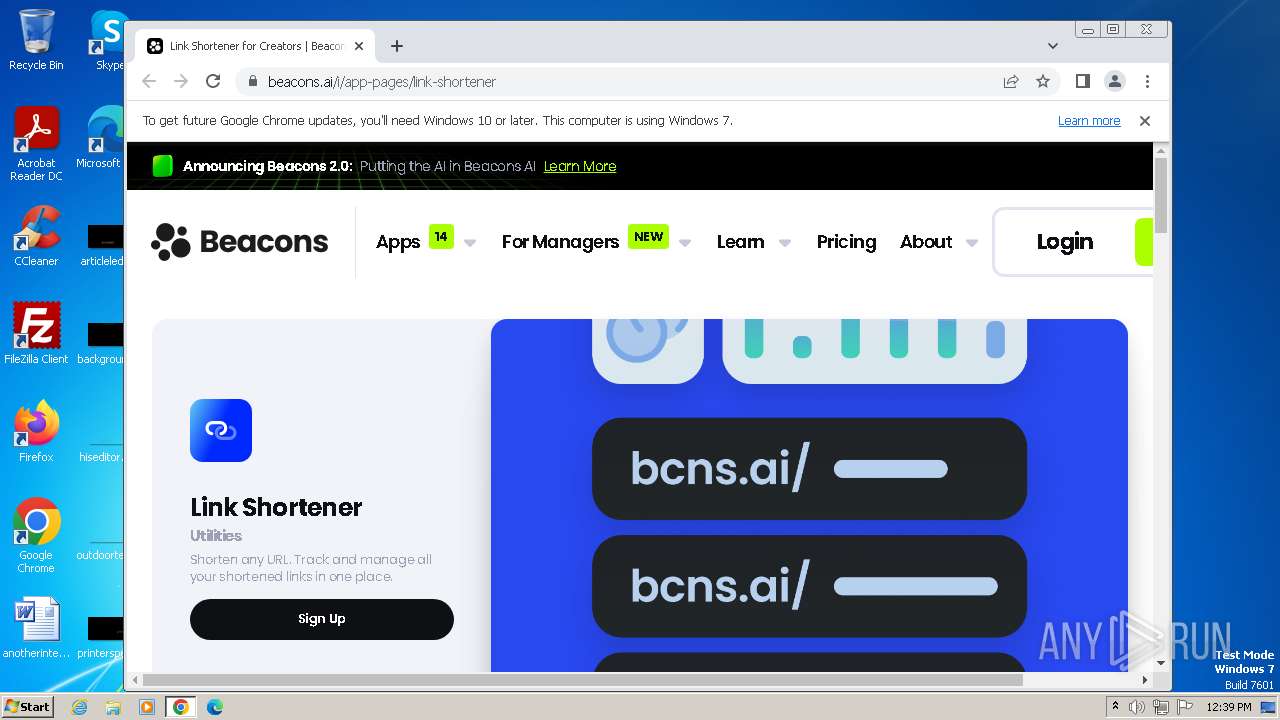Show hidden system tray icons
The image size is (1280, 720).
[1115, 707]
